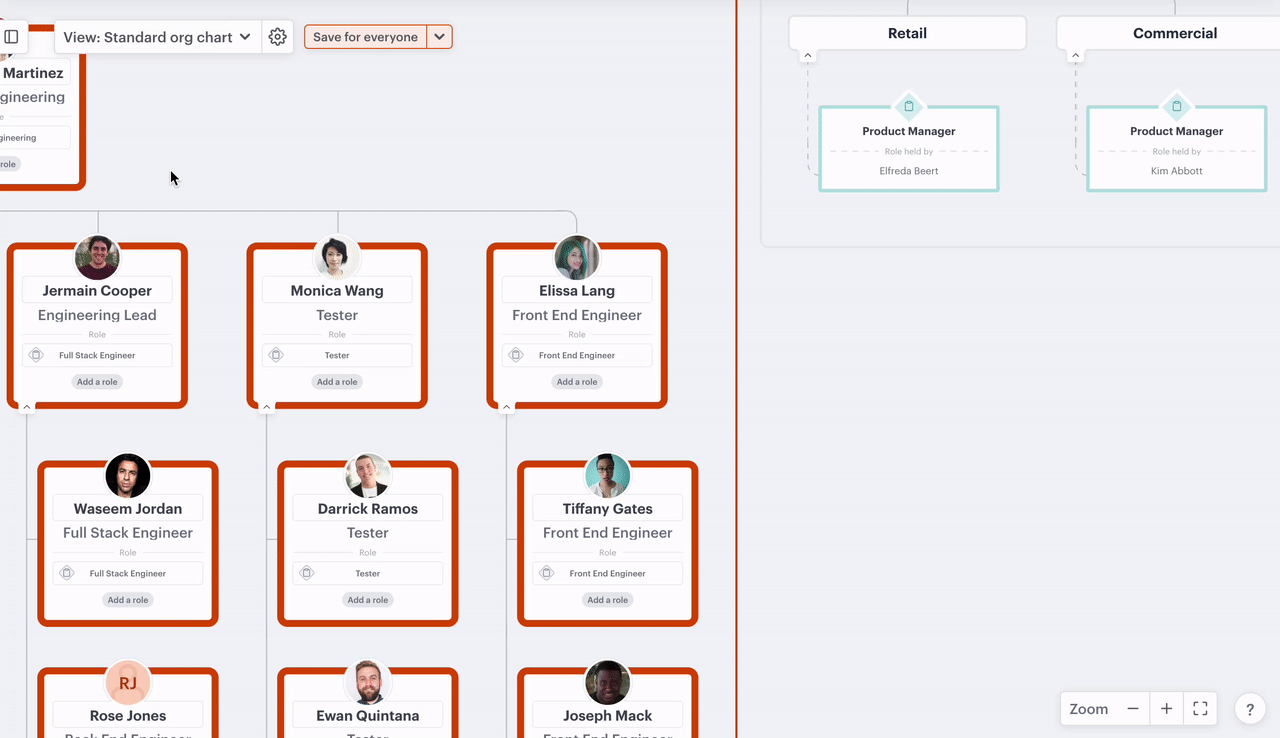The height and width of the screenshot is (738, 1280).
Task: Click Add a role on Tiffany Gates's card
Action: (607, 599)
